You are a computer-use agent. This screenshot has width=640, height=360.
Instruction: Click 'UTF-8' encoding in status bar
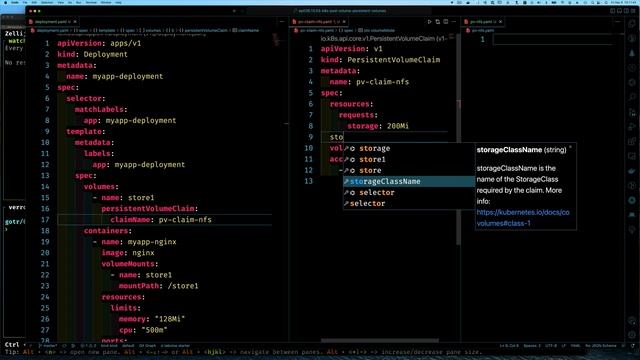551,346
